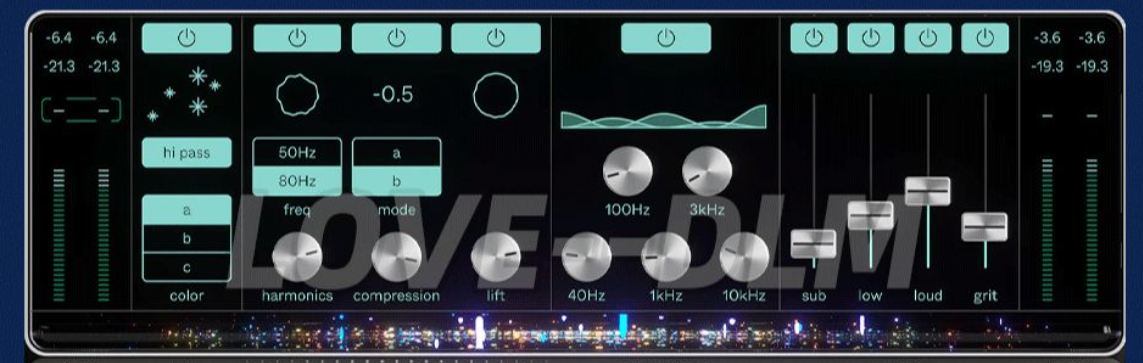Choose color option b

(187, 238)
